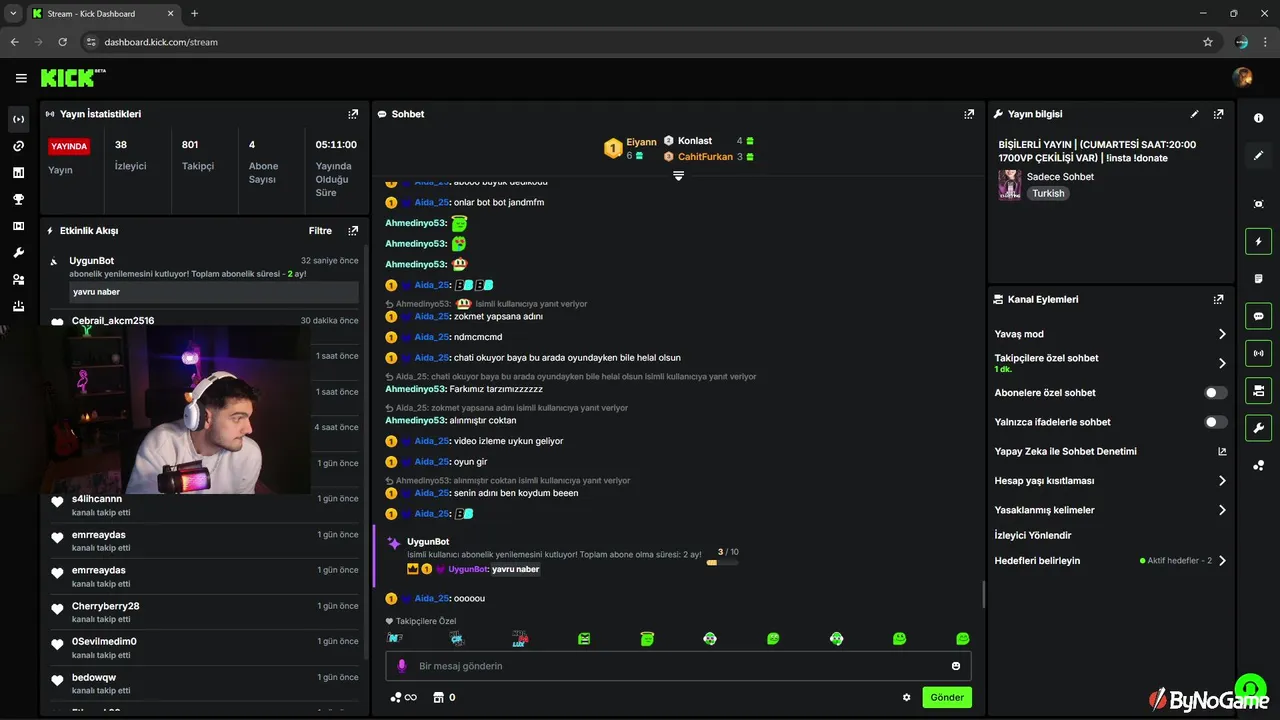This screenshot has width=1280, height=720.
Task: Pop out the Sohbet chat panel
Action: [x=969, y=115]
